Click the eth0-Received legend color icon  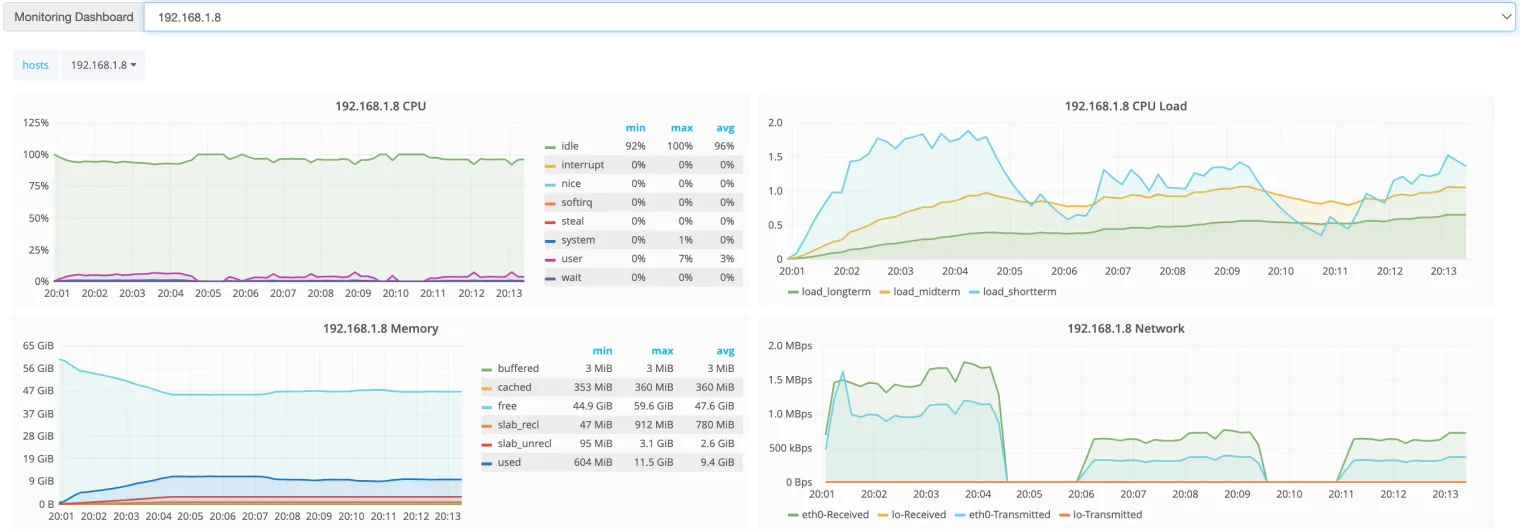pyautogui.click(x=795, y=515)
